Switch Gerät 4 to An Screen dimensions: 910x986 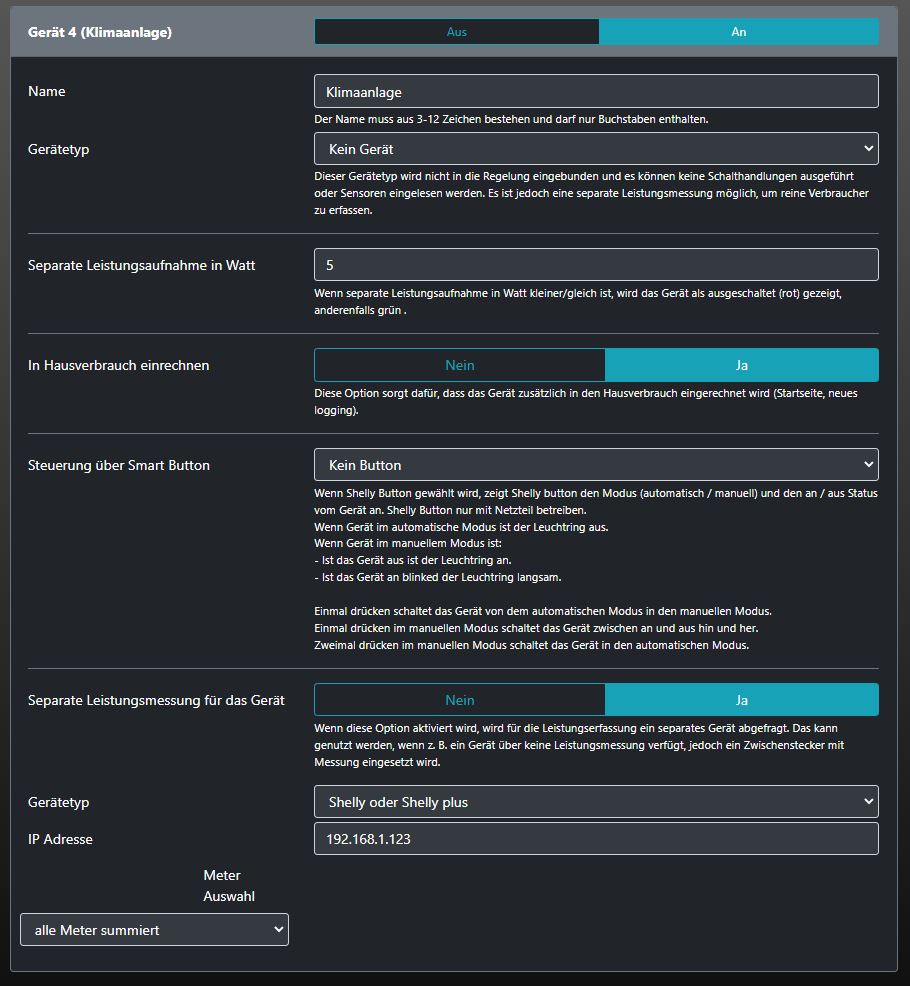[739, 31]
